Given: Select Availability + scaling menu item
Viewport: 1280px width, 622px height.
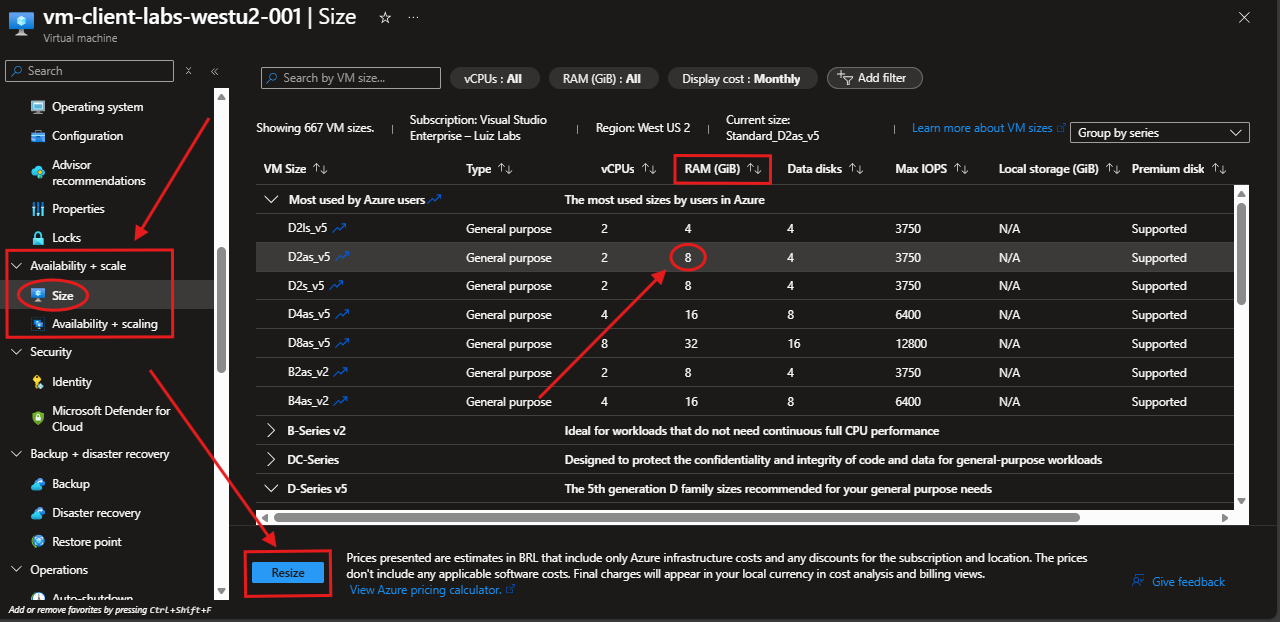Looking at the screenshot, I should click(x=104, y=324).
